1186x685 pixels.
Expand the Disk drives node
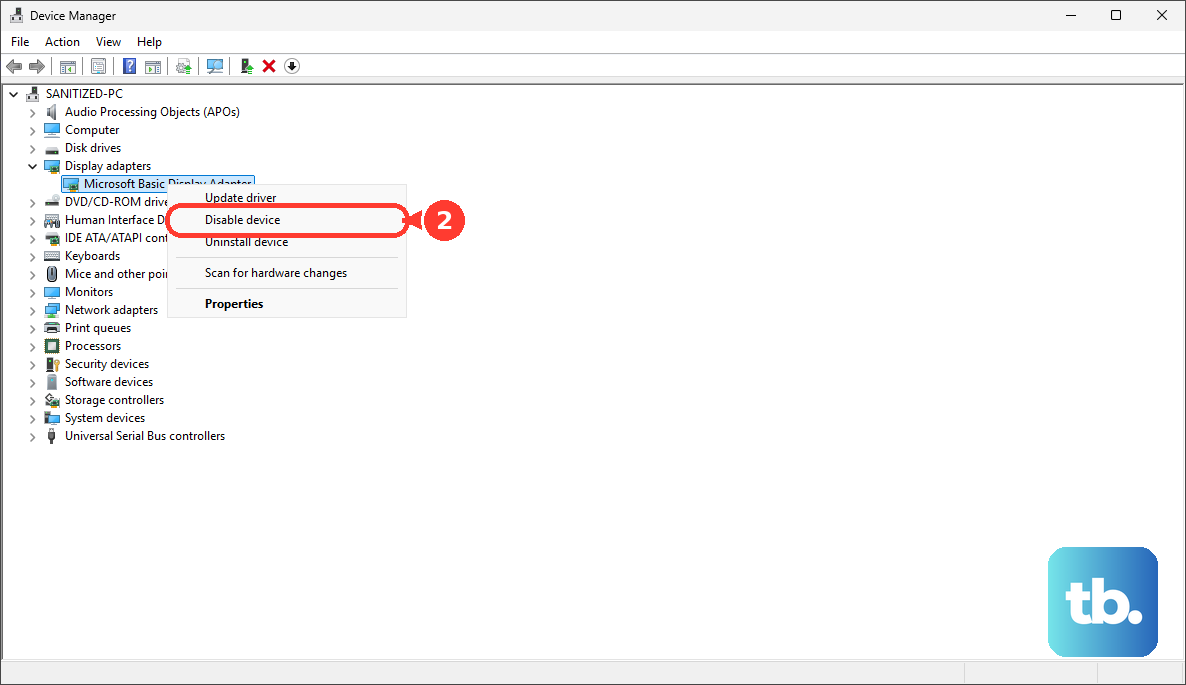coord(32,148)
